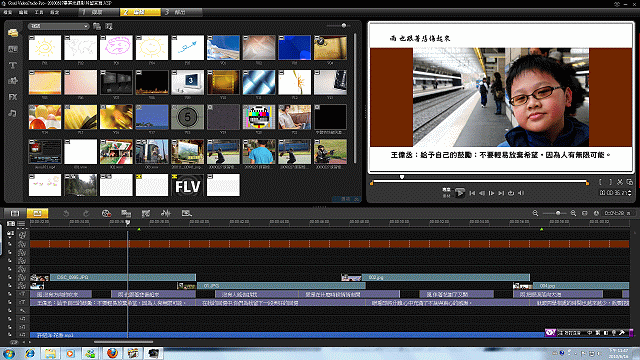This screenshot has height=360, width=640.
Task: Open the Media library panel
Action: click(x=13, y=33)
